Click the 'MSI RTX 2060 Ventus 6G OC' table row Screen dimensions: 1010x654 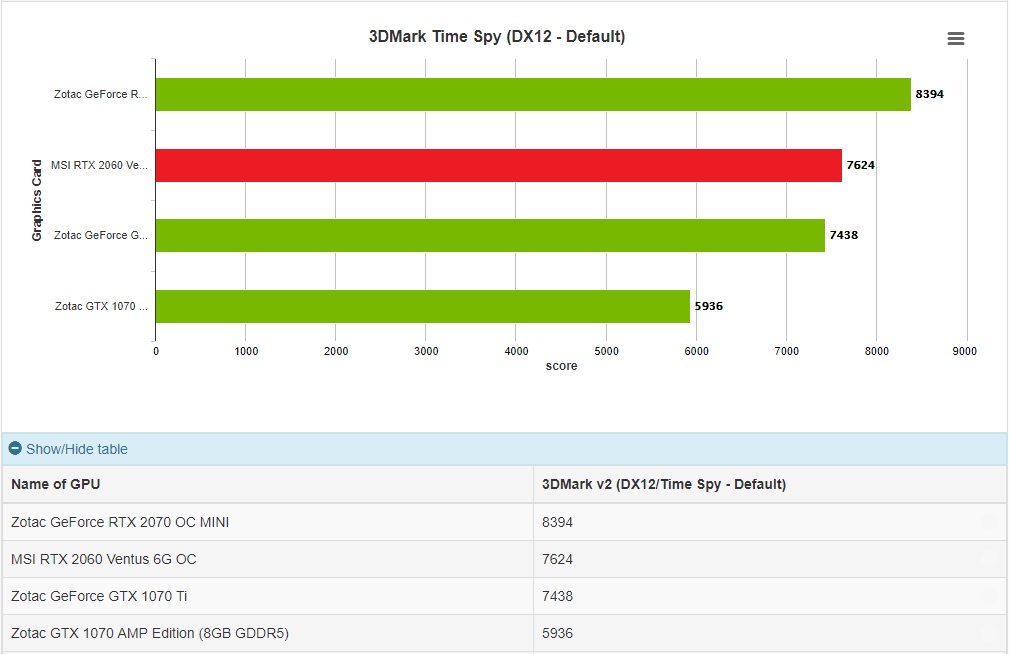click(x=104, y=559)
